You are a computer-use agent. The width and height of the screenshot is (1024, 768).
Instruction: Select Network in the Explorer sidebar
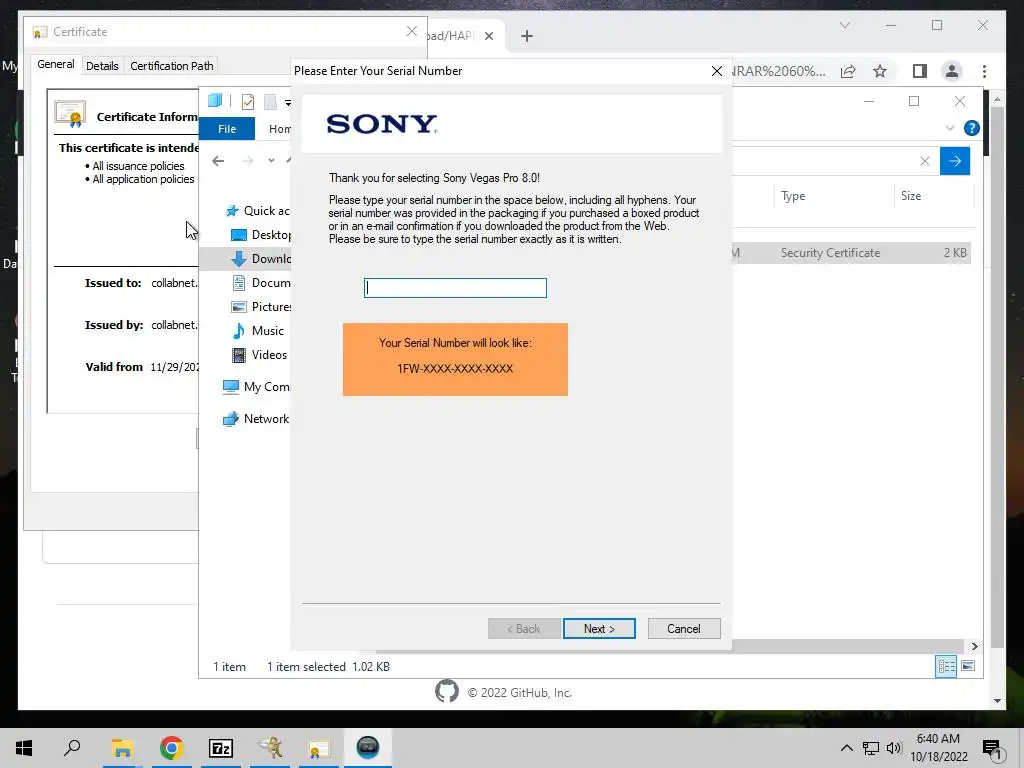click(256, 419)
